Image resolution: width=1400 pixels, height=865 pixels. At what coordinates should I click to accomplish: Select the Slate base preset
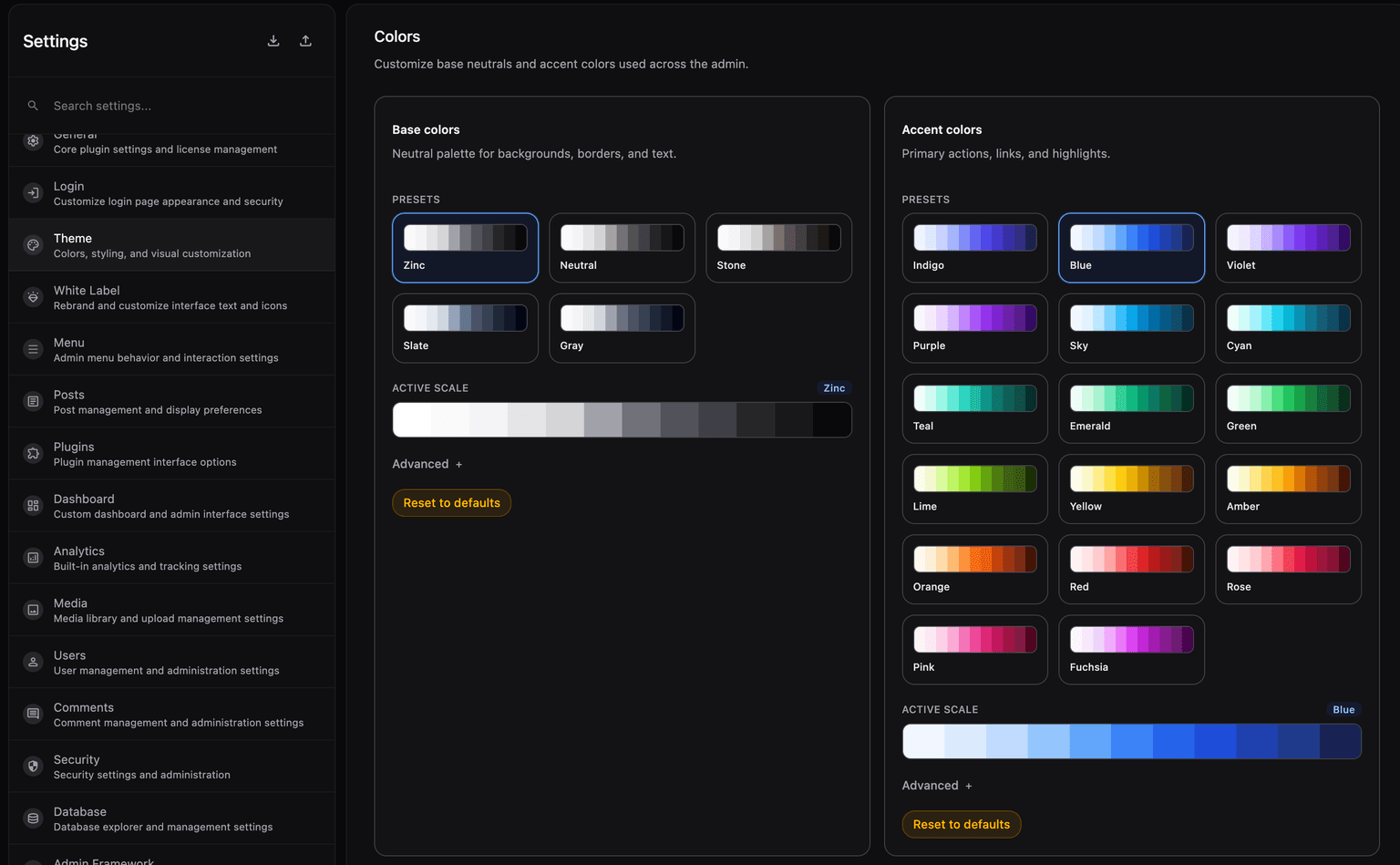[465, 328]
